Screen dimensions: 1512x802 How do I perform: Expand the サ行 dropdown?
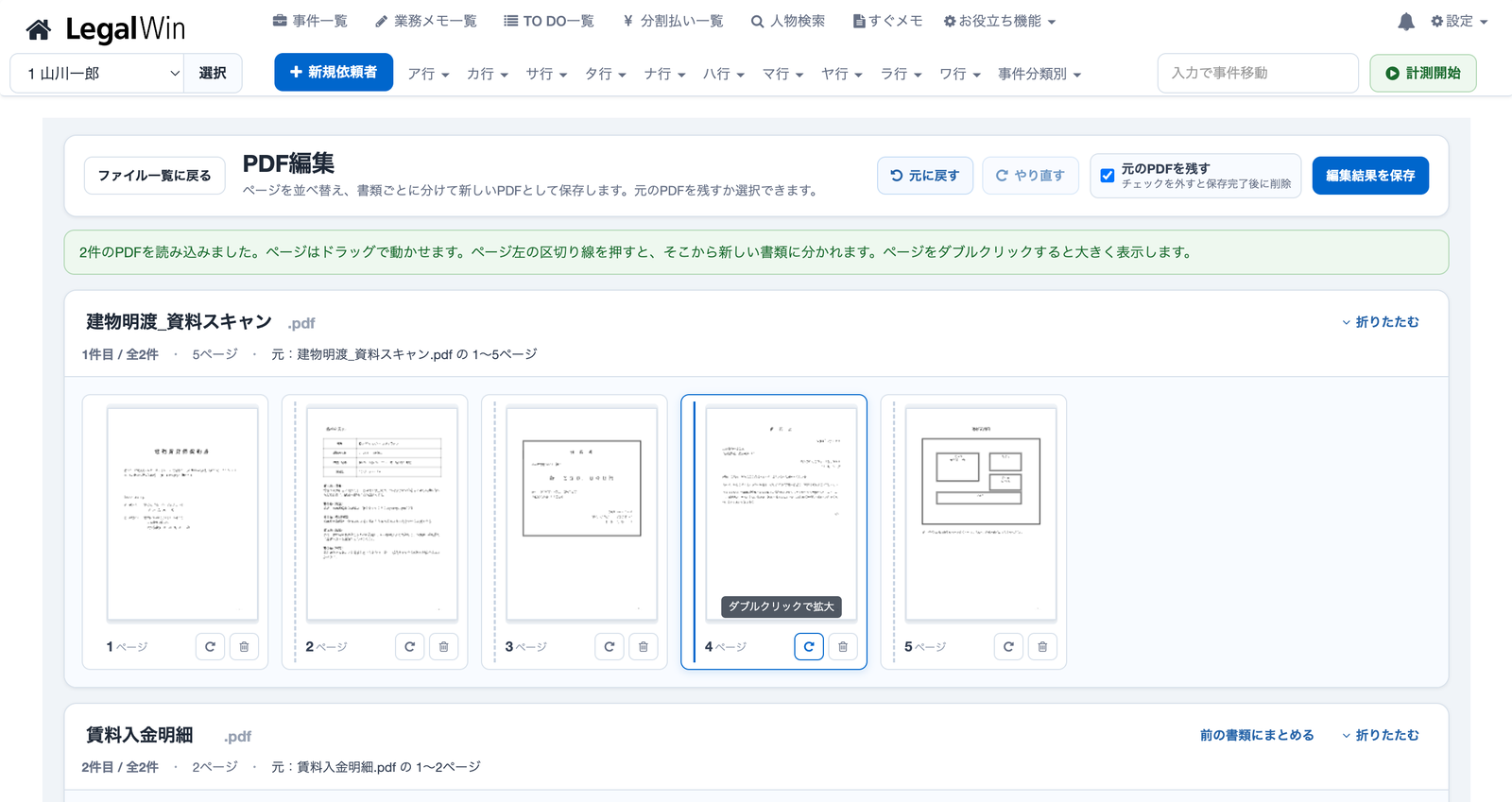pyautogui.click(x=546, y=74)
